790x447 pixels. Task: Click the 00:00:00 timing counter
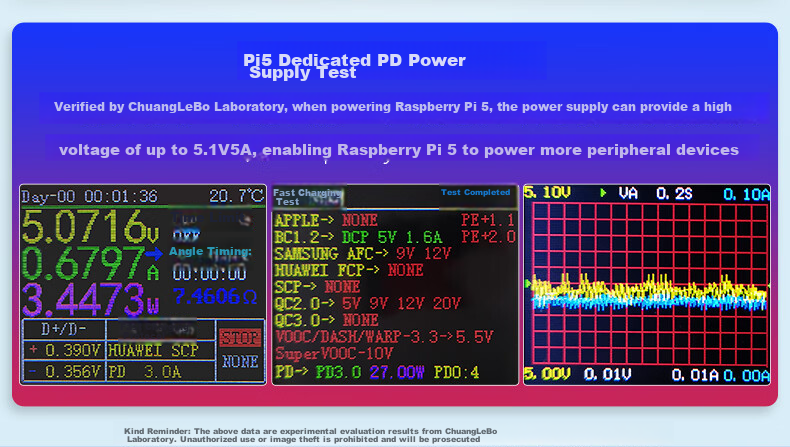(x=210, y=274)
